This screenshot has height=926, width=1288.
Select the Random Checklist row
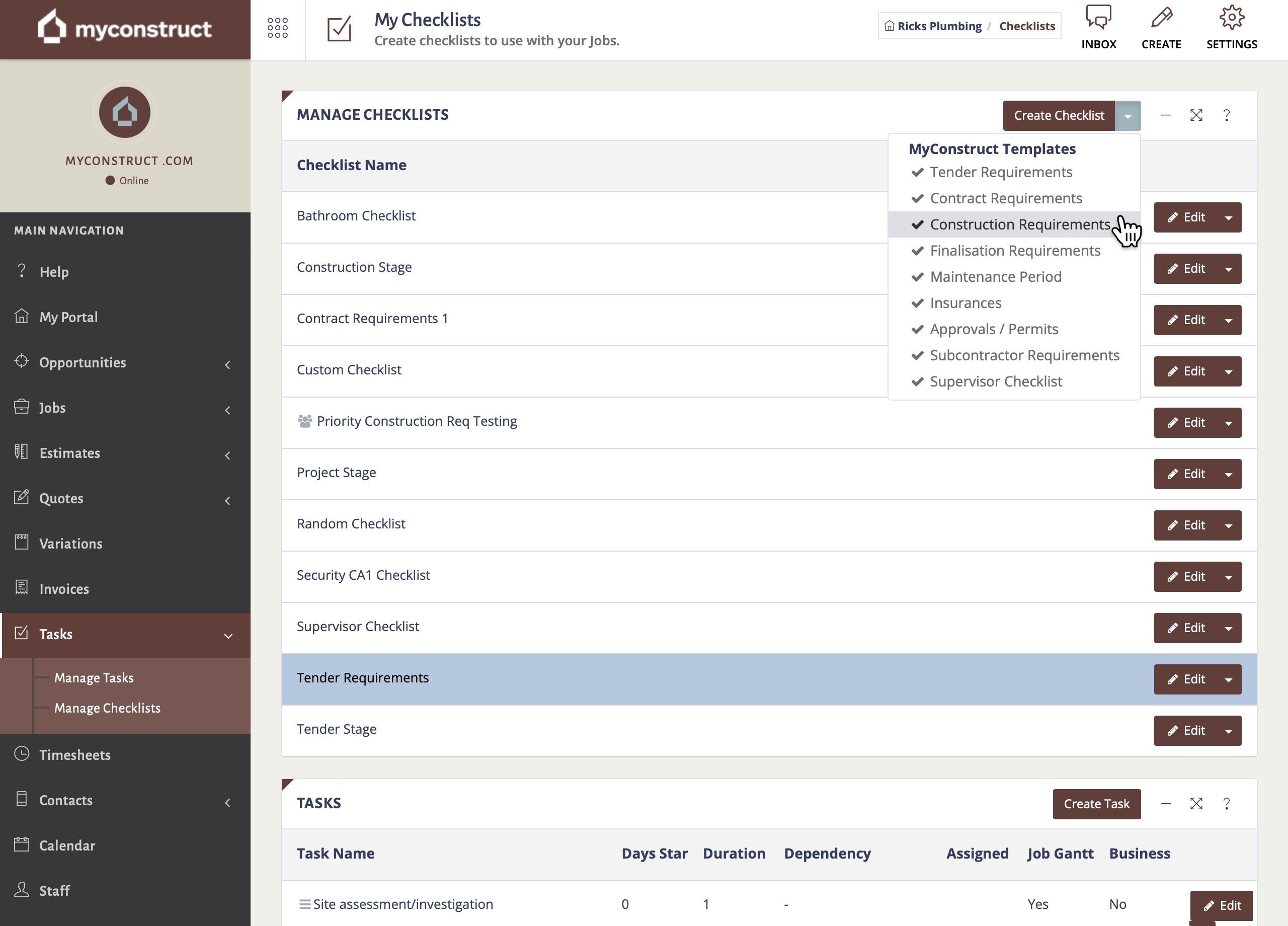click(x=351, y=524)
